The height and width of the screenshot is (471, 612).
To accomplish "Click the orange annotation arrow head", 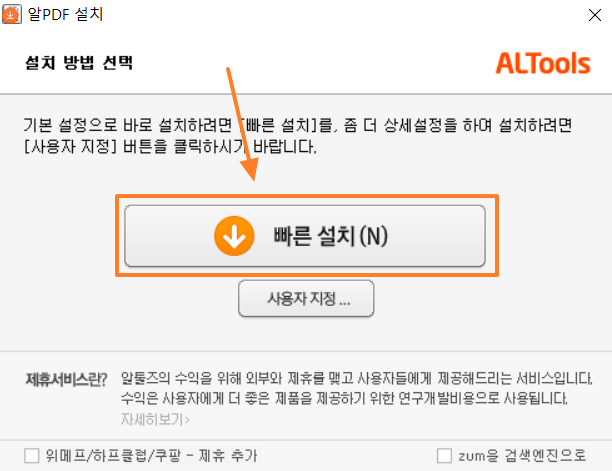I will [250, 169].
